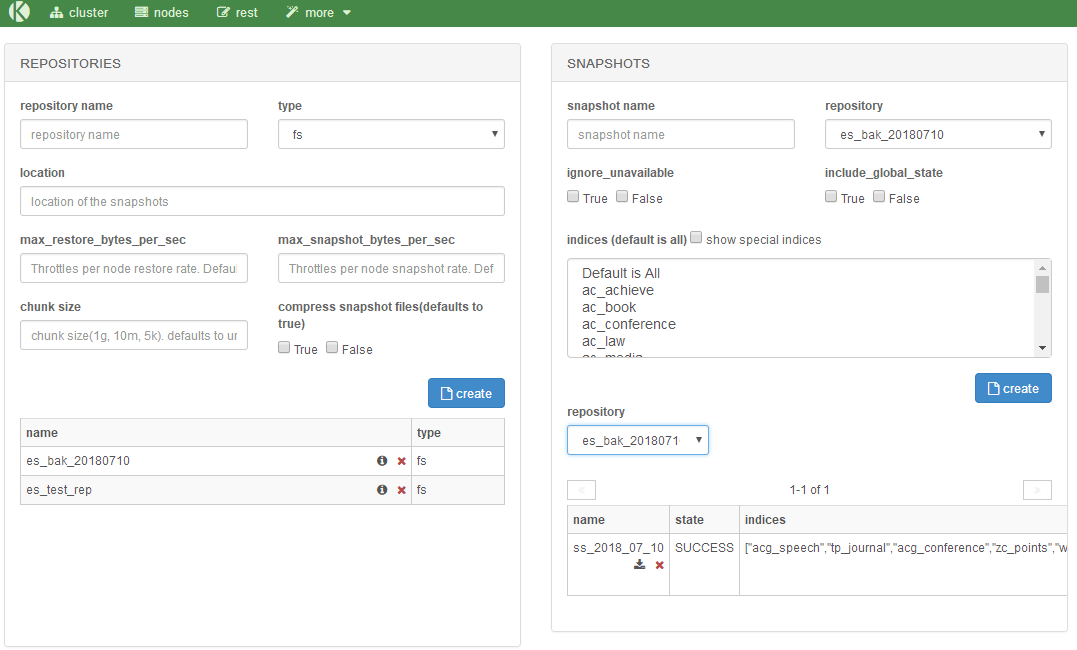
Task: Check compress snapshot files False
Action: 332,348
